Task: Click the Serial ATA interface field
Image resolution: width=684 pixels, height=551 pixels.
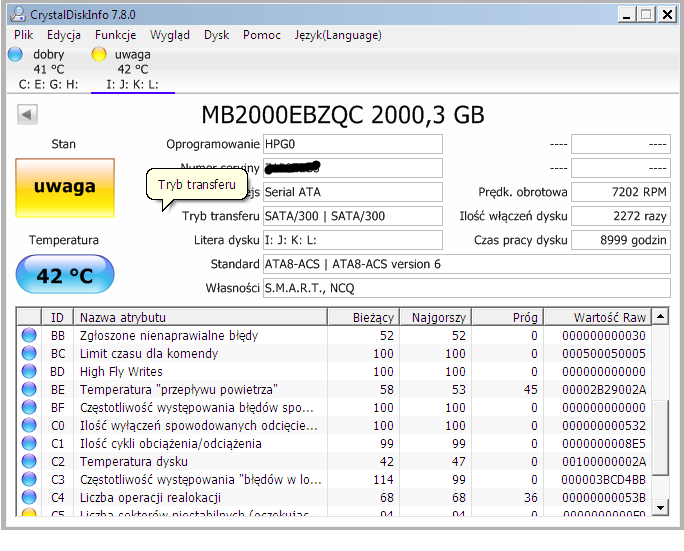Action: coord(352,192)
